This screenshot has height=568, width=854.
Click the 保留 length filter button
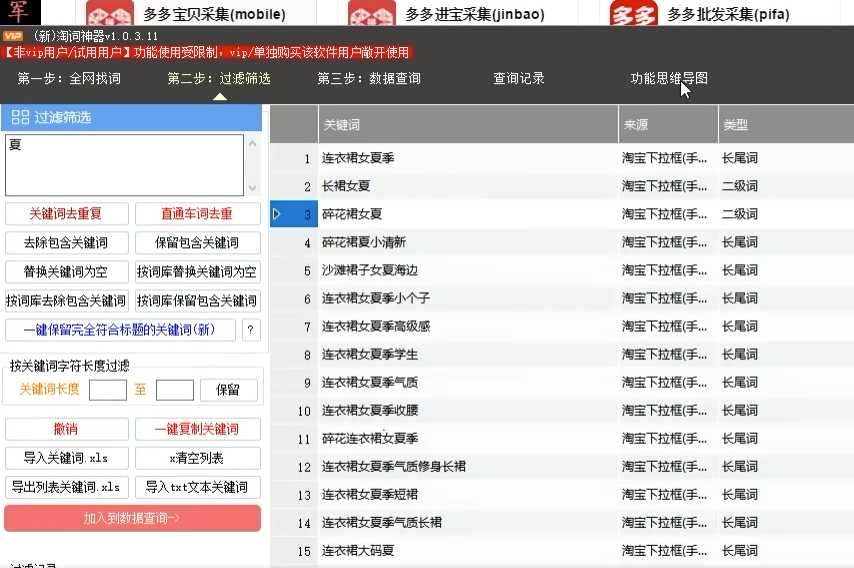[x=229, y=390]
